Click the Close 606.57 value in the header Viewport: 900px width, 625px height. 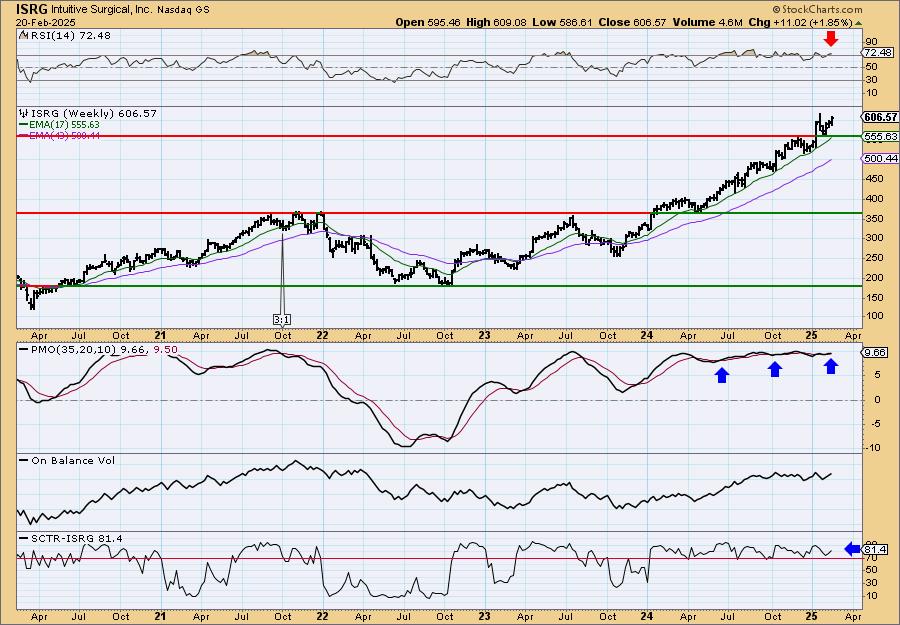click(632, 22)
